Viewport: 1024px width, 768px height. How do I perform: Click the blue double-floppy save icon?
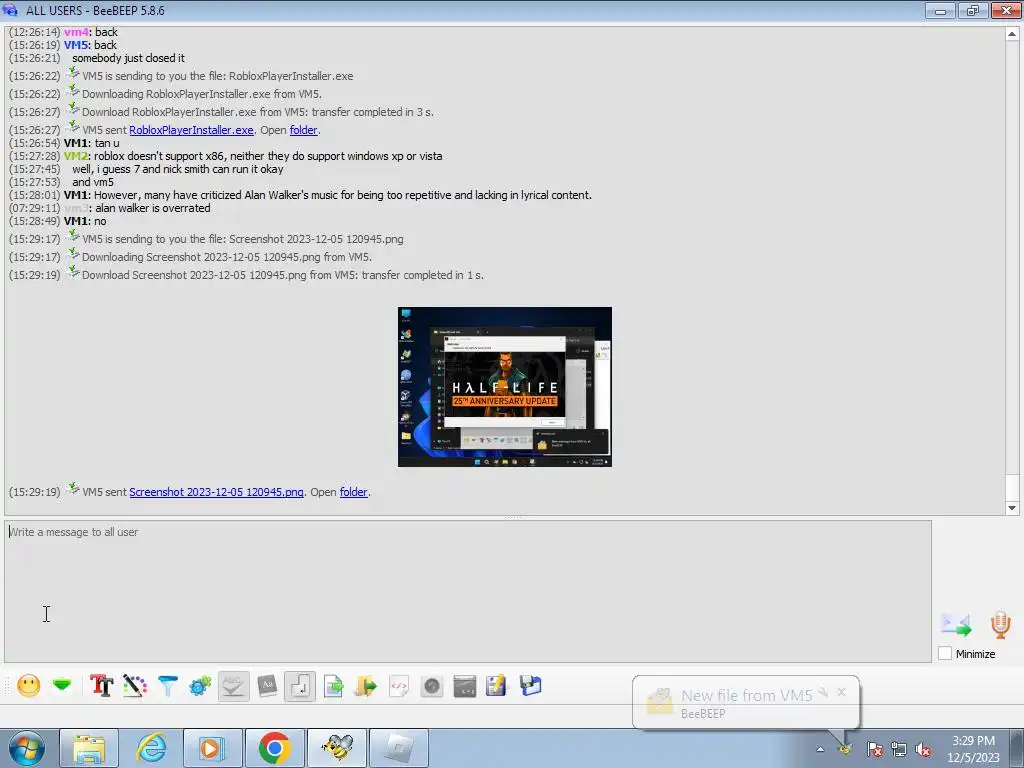point(530,686)
